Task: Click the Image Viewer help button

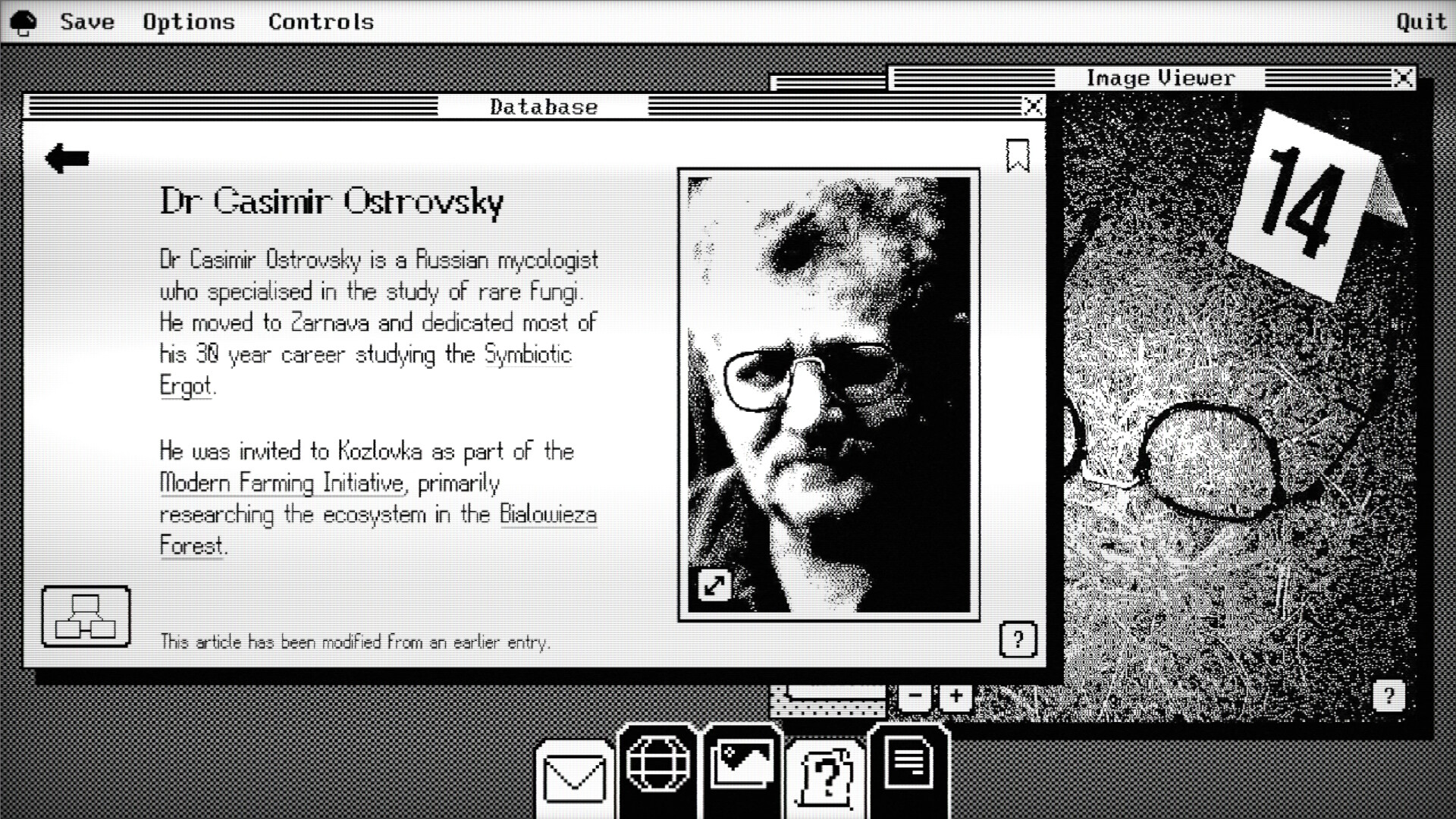Action: click(1389, 696)
